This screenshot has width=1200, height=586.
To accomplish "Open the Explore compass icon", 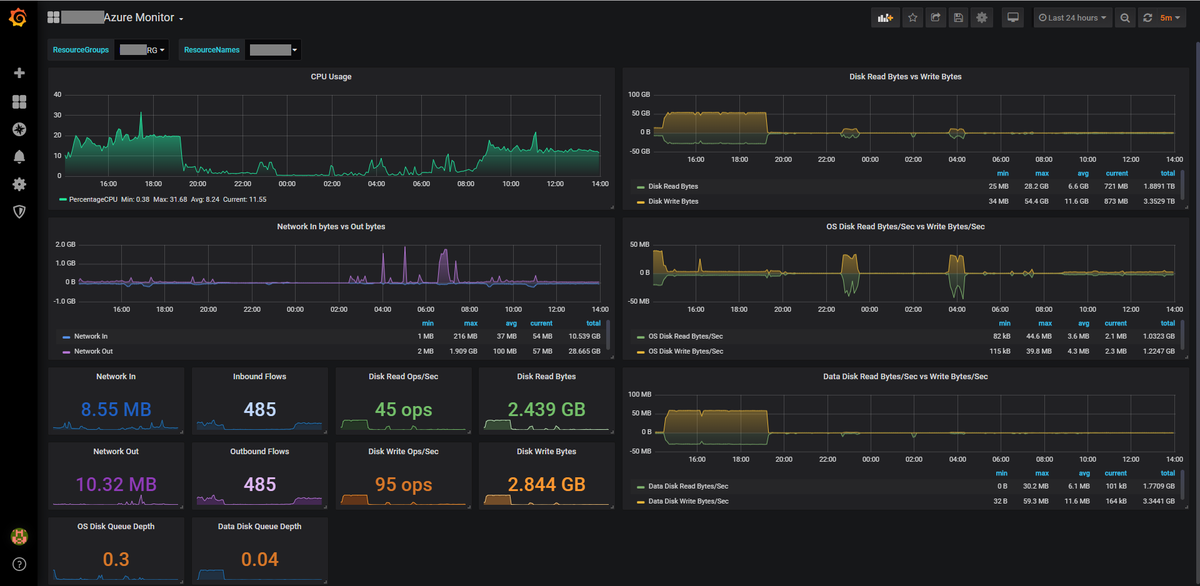I will 19,129.
